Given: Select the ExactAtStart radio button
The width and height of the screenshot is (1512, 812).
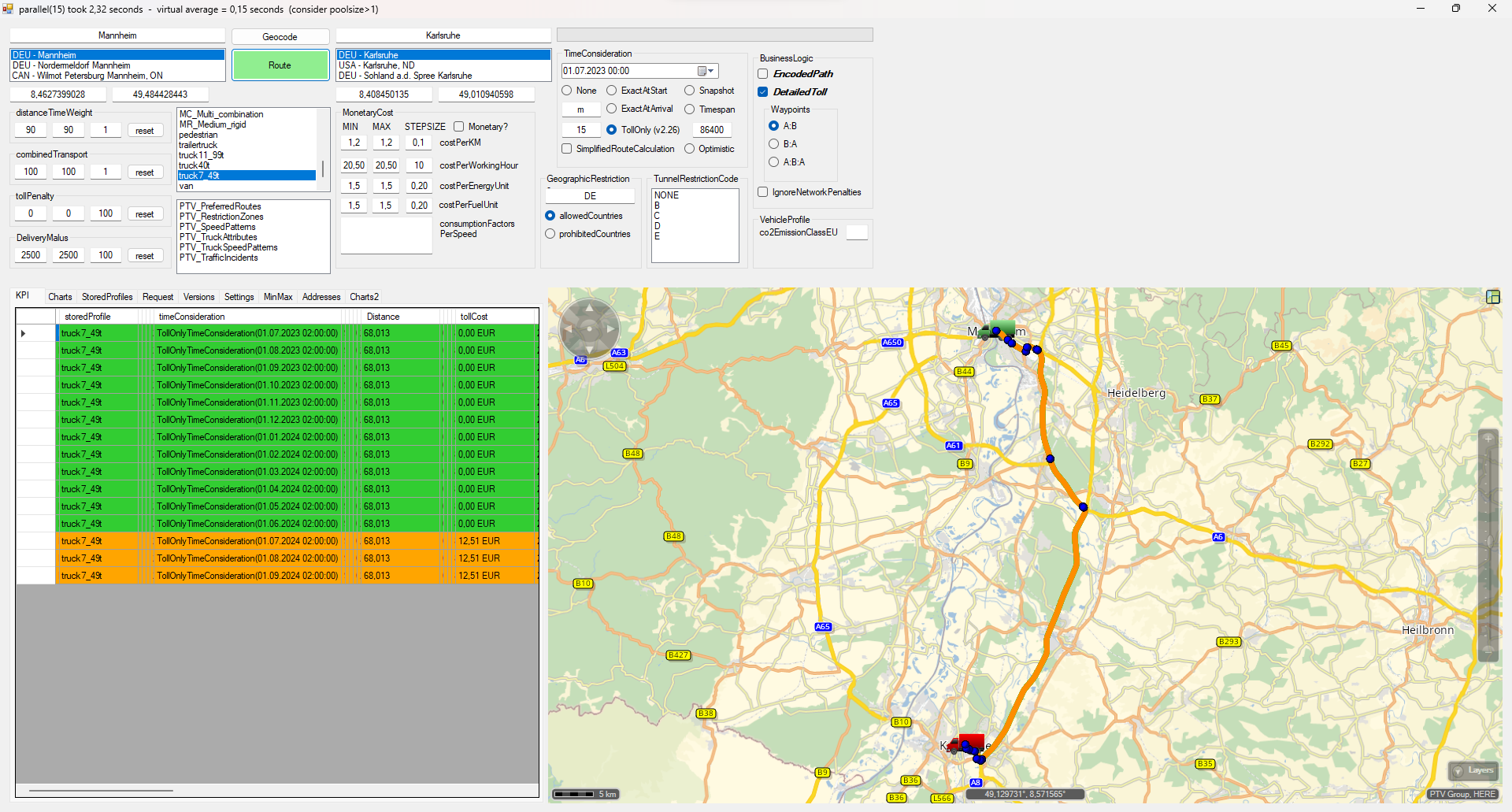Looking at the screenshot, I should (x=611, y=91).
